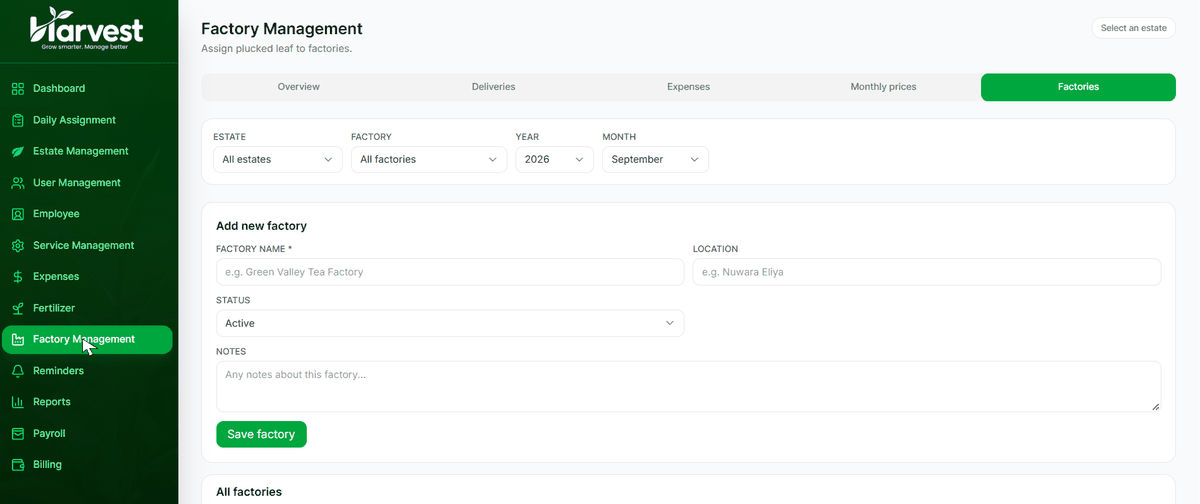
Task: Go to Fertilizer page
Action: pos(87,308)
